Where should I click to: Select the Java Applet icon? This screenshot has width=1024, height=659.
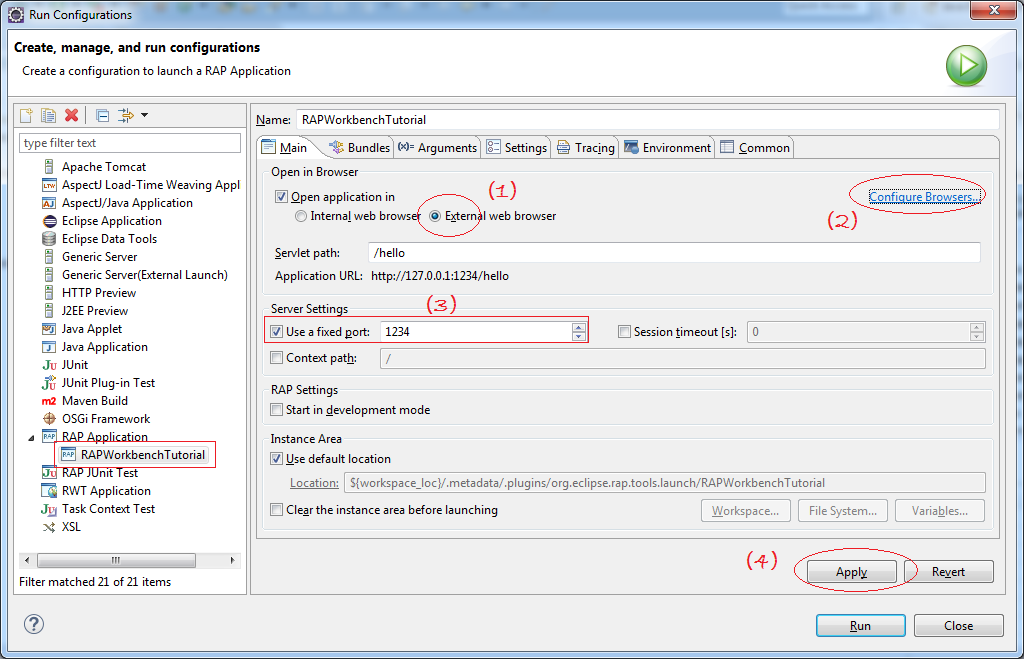(x=49, y=329)
